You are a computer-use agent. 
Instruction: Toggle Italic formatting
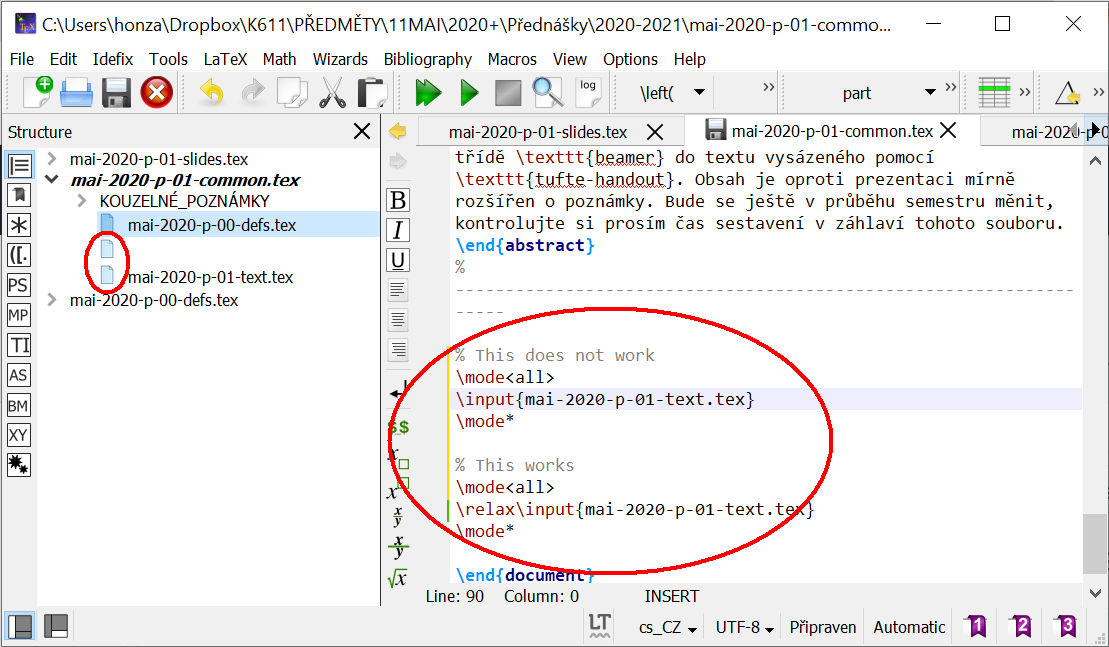[397, 231]
